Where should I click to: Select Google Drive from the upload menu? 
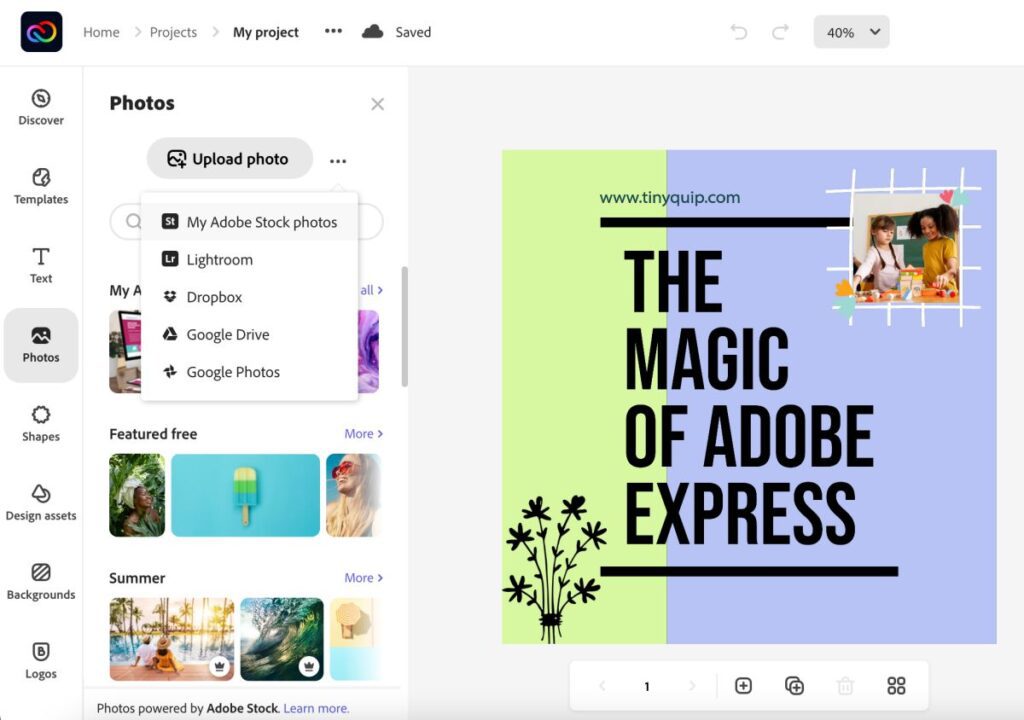point(229,334)
